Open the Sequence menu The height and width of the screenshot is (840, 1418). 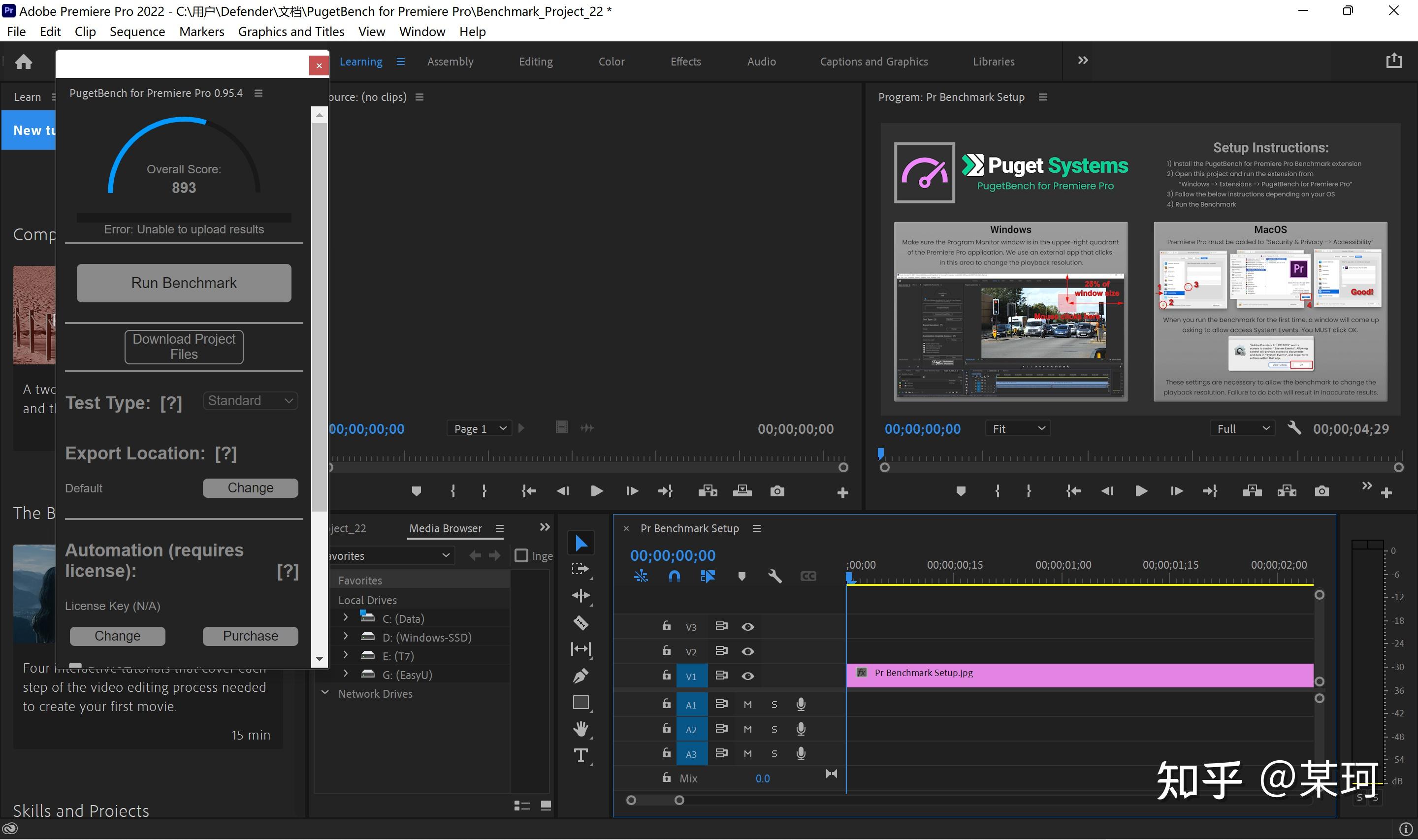pyautogui.click(x=137, y=32)
